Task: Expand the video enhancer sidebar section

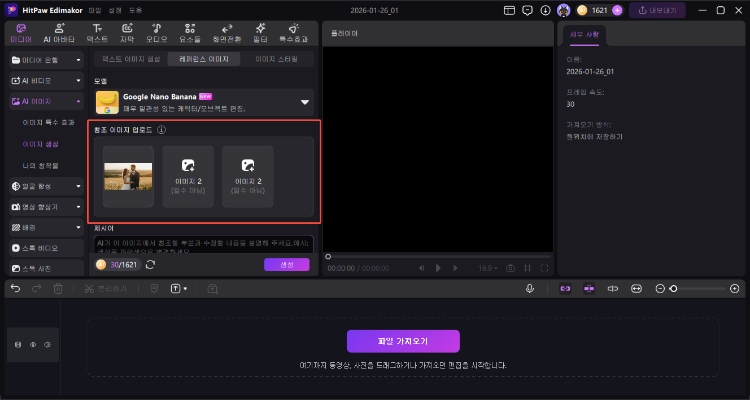Action: pyautogui.click(x=46, y=207)
